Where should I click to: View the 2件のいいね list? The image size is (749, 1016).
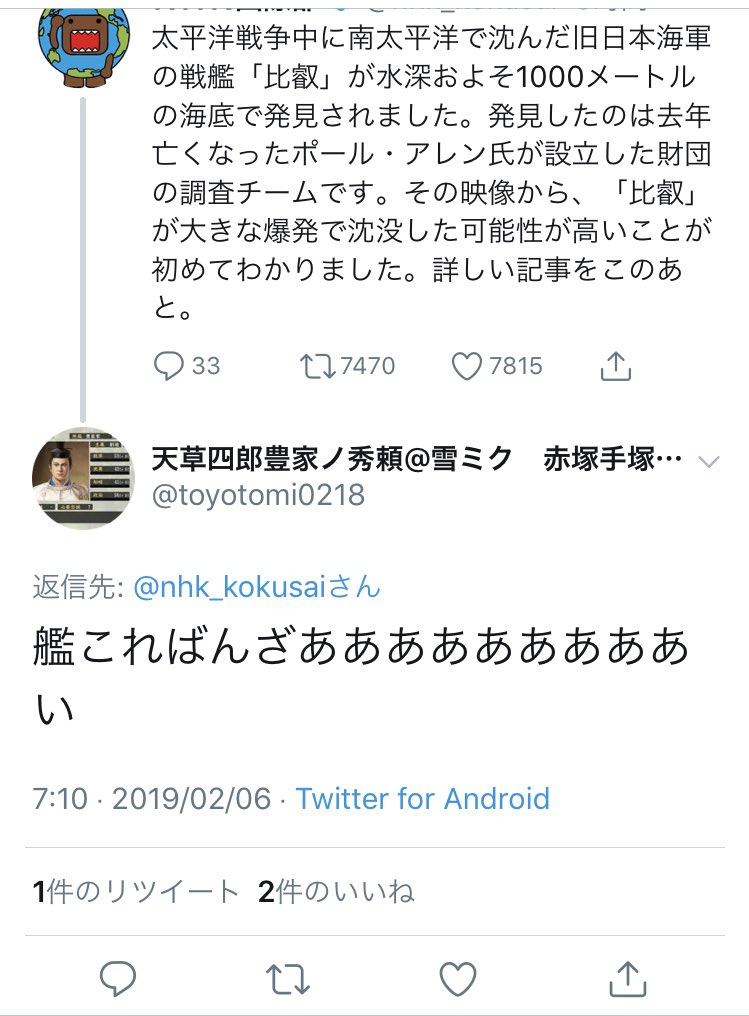pos(336,892)
